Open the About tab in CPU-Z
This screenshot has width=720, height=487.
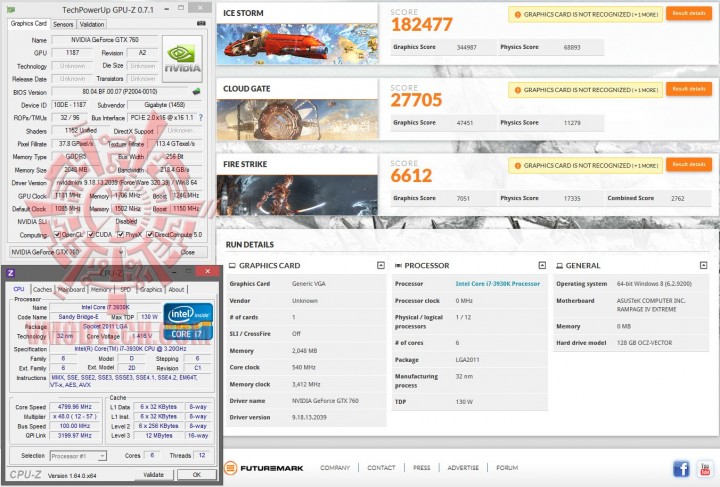(176, 290)
